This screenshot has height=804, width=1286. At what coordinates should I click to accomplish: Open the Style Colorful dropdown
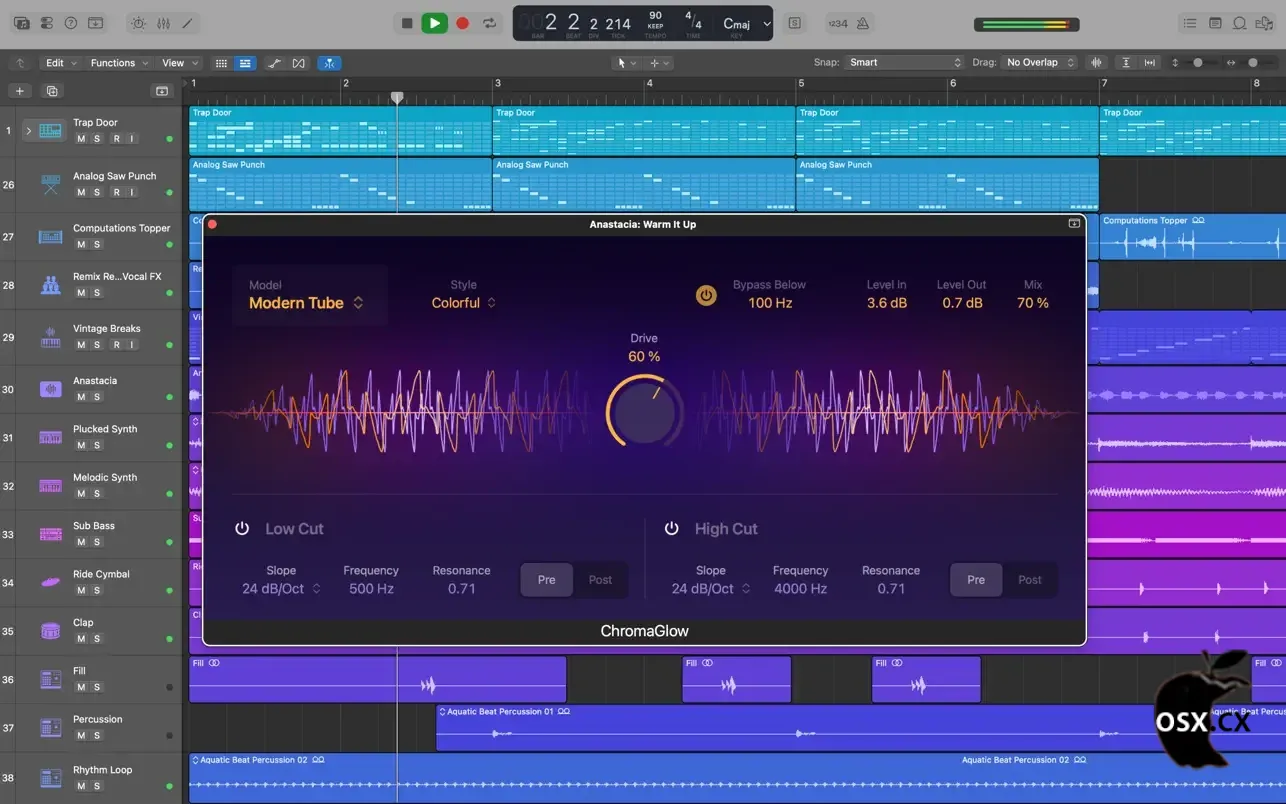[463, 303]
